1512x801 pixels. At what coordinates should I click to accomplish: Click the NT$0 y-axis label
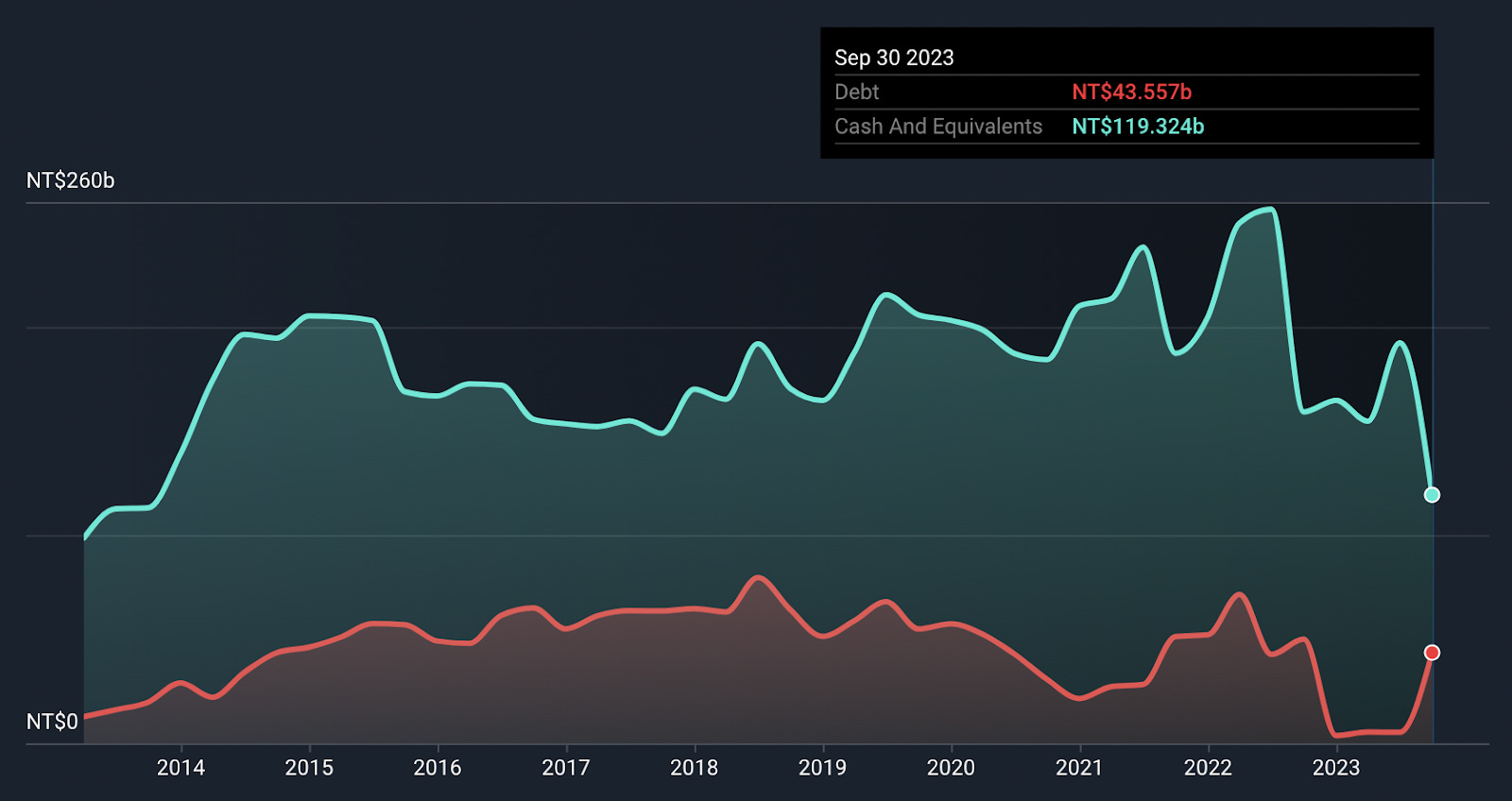click(x=52, y=722)
